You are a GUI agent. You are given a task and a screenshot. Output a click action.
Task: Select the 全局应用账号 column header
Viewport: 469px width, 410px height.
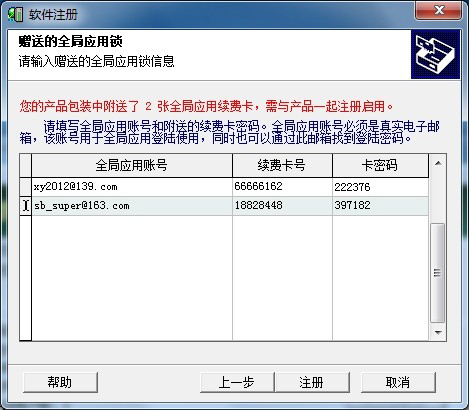[x=132, y=165]
